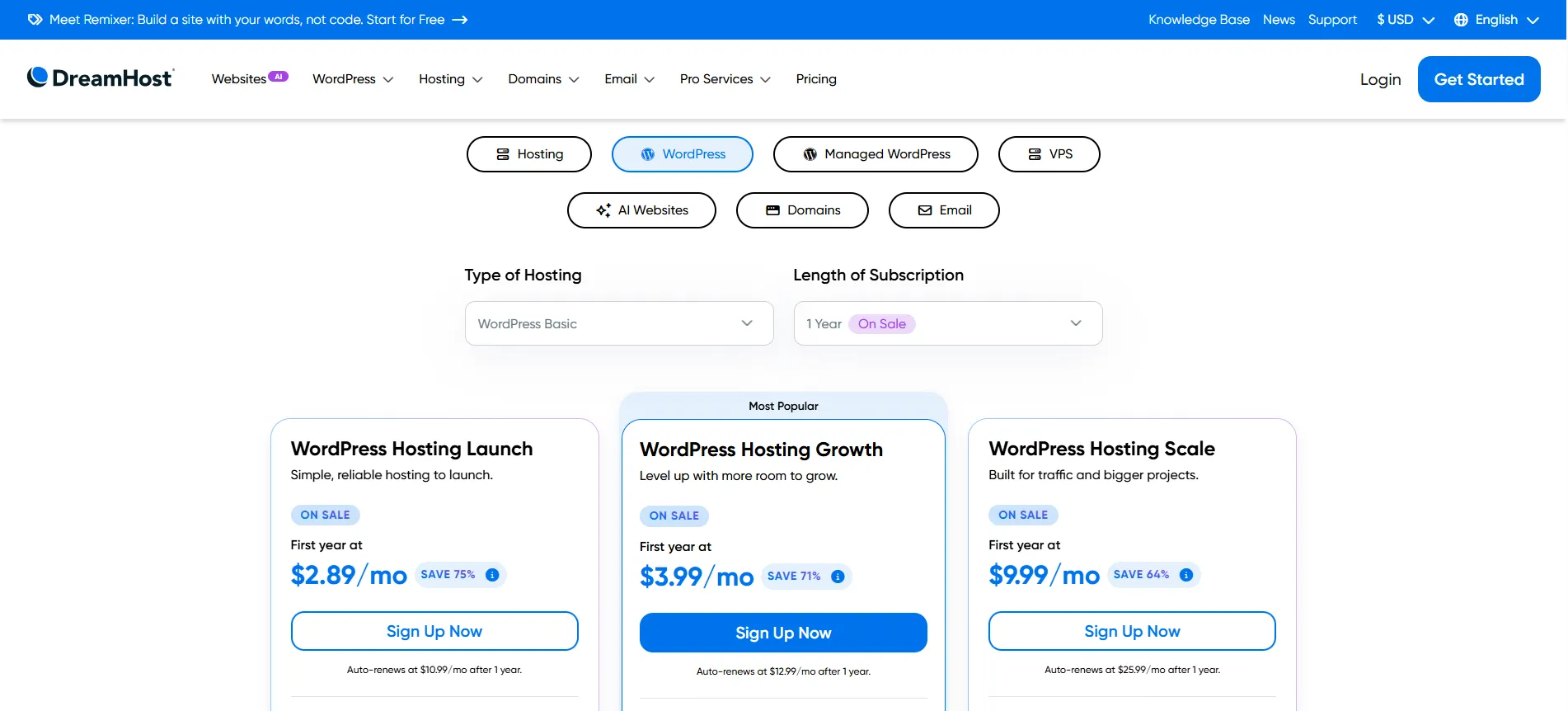The height and width of the screenshot is (711, 1568).
Task: Click the Auto-renews at $25.99/mo text
Action: [x=1132, y=670]
